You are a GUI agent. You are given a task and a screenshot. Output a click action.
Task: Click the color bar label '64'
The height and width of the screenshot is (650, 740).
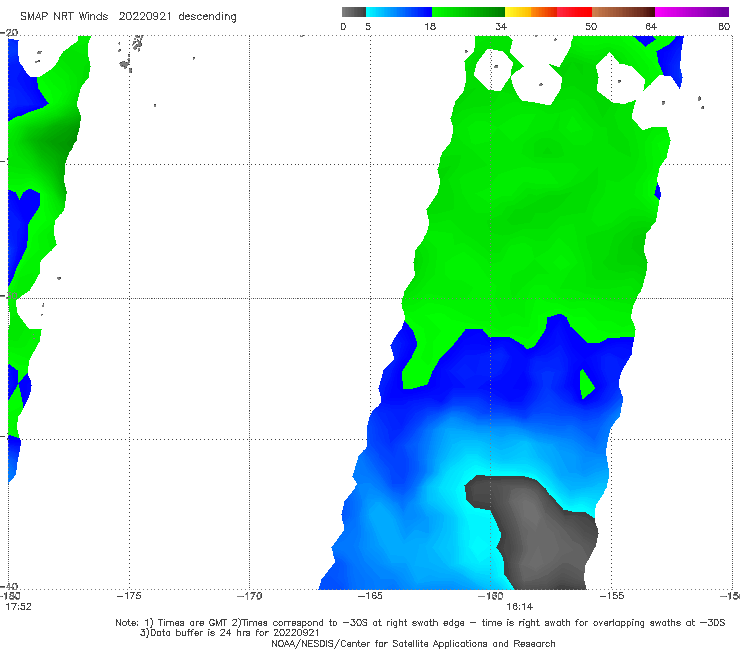point(651,26)
